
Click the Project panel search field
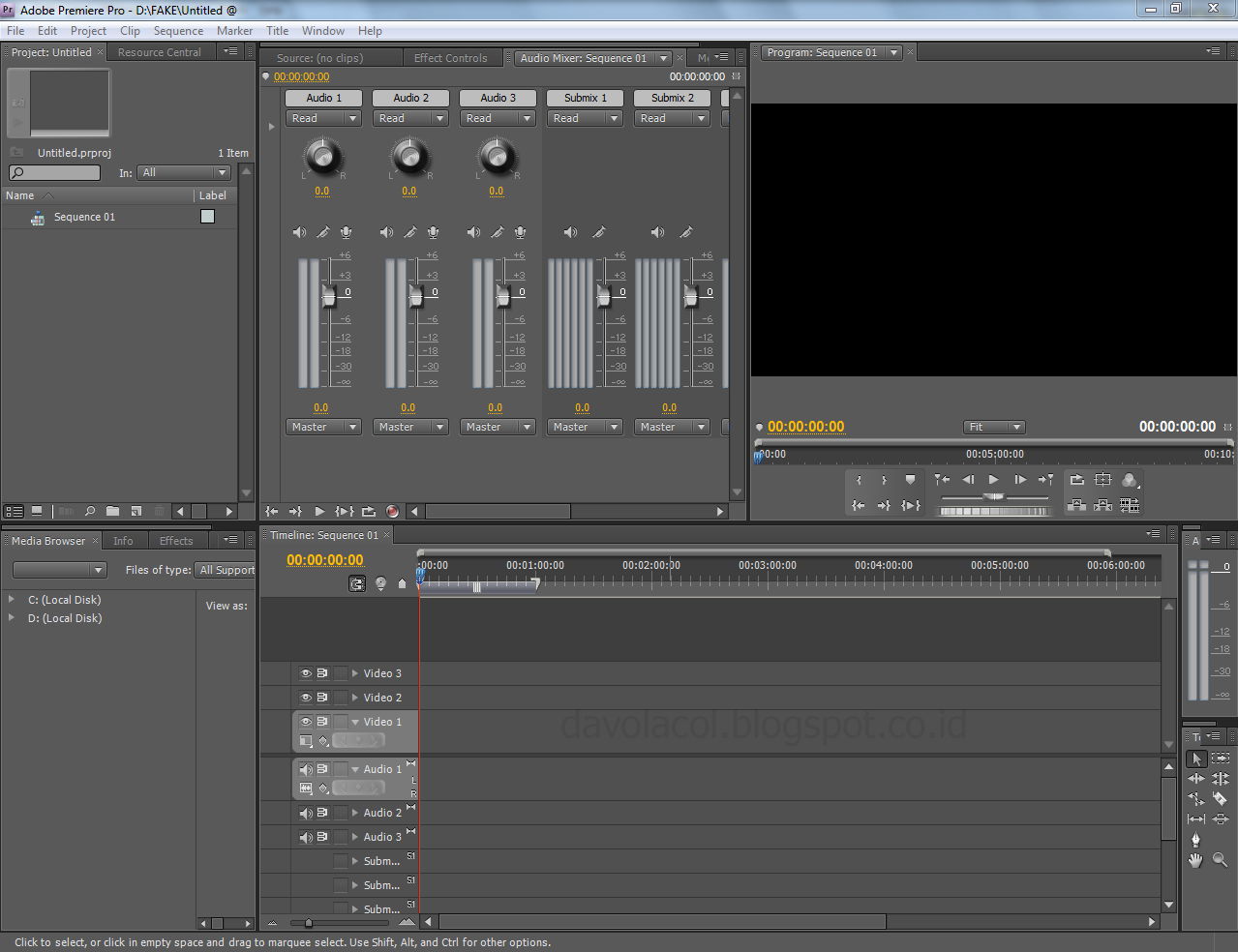[55, 173]
